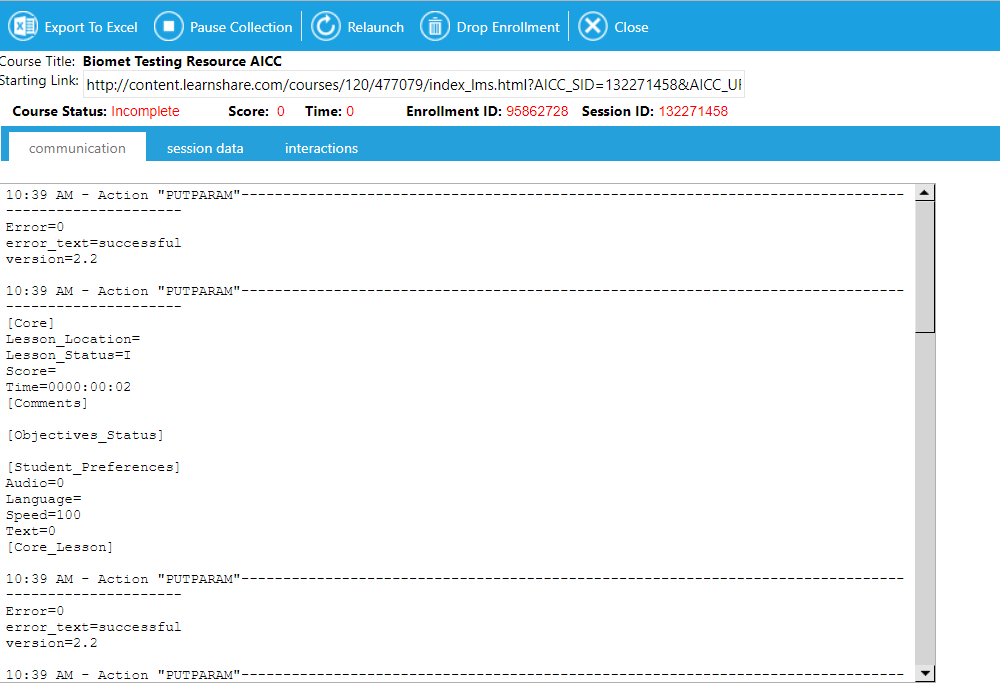Click inside the Starting Link URL field
This screenshot has width=1000, height=699.
(413, 84)
